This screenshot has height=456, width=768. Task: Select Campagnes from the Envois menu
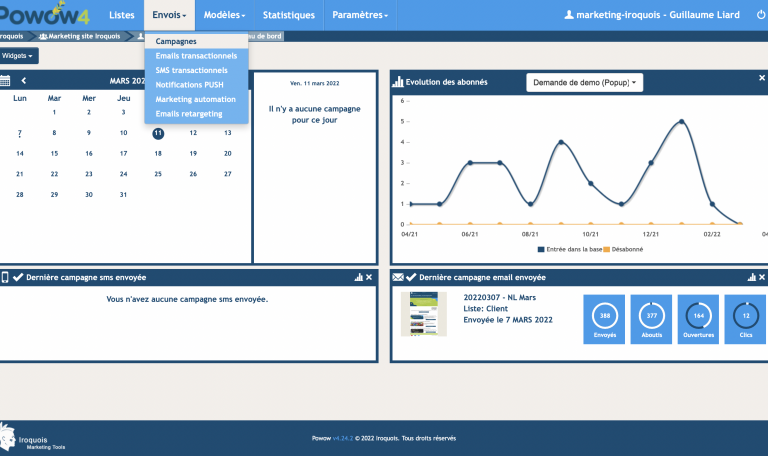(x=176, y=42)
